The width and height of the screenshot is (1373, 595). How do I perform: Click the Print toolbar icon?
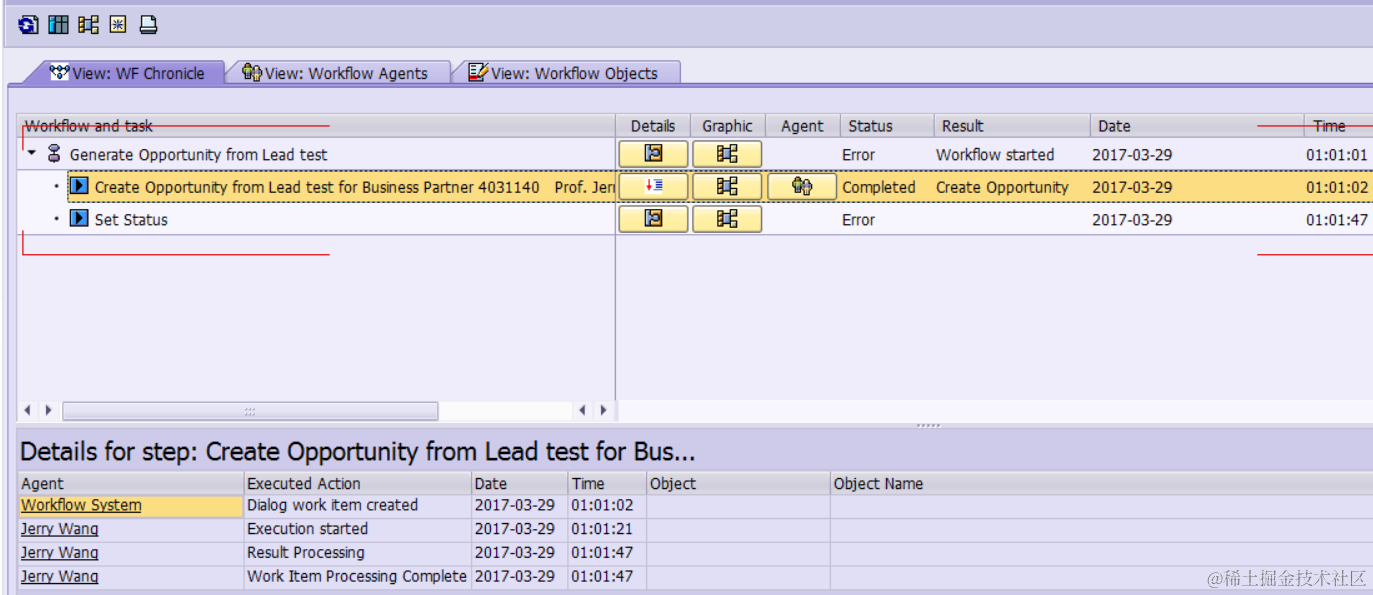pyautogui.click(x=148, y=25)
